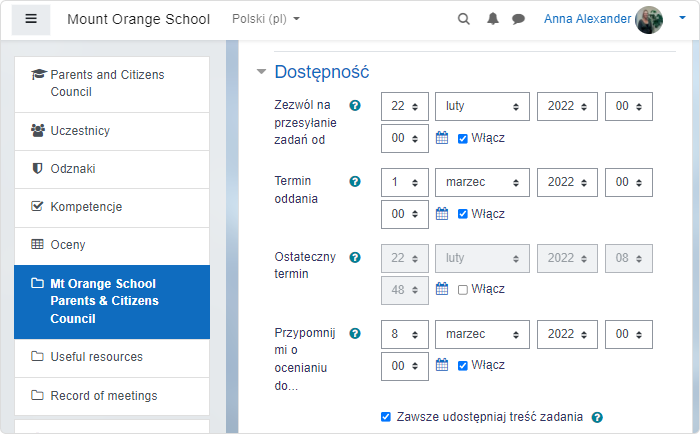Open calendar picker for submissions-from date

[442, 138]
